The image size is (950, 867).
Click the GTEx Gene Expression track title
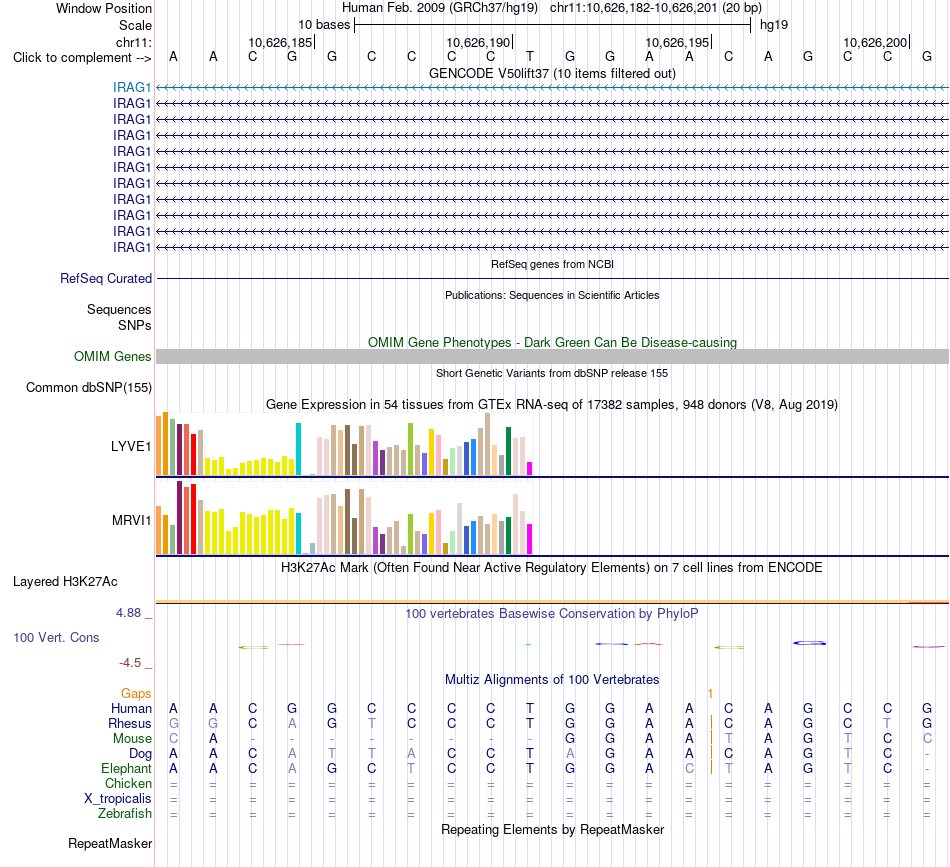pos(552,404)
